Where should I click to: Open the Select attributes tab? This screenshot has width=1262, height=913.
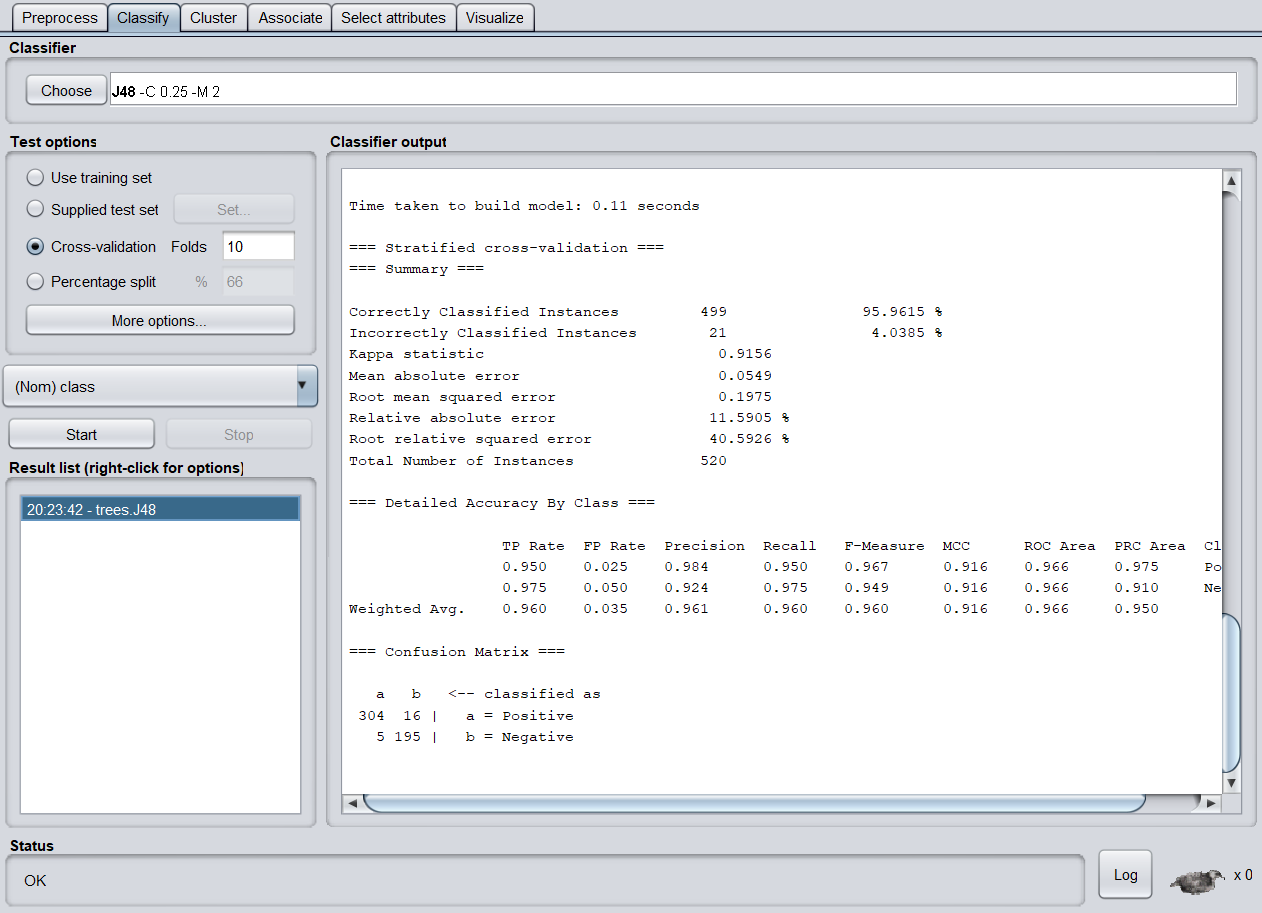[x=393, y=17]
